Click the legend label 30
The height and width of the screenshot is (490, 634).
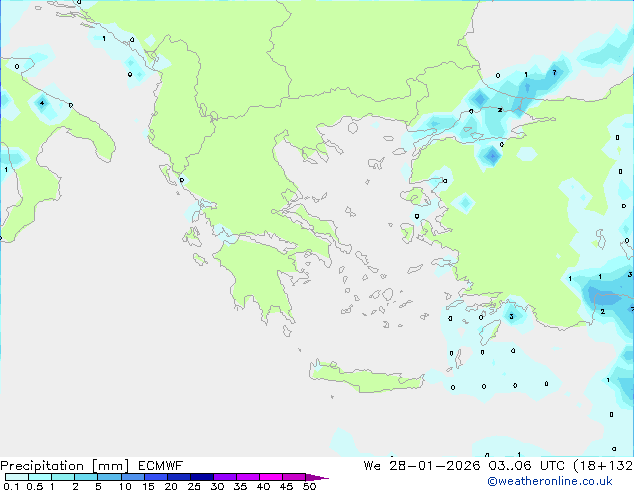(217, 486)
